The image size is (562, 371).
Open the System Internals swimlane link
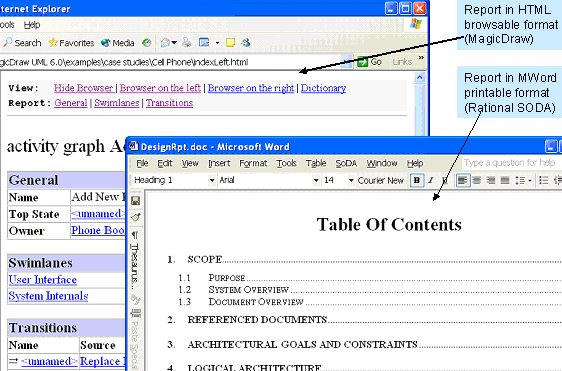[48, 296]
